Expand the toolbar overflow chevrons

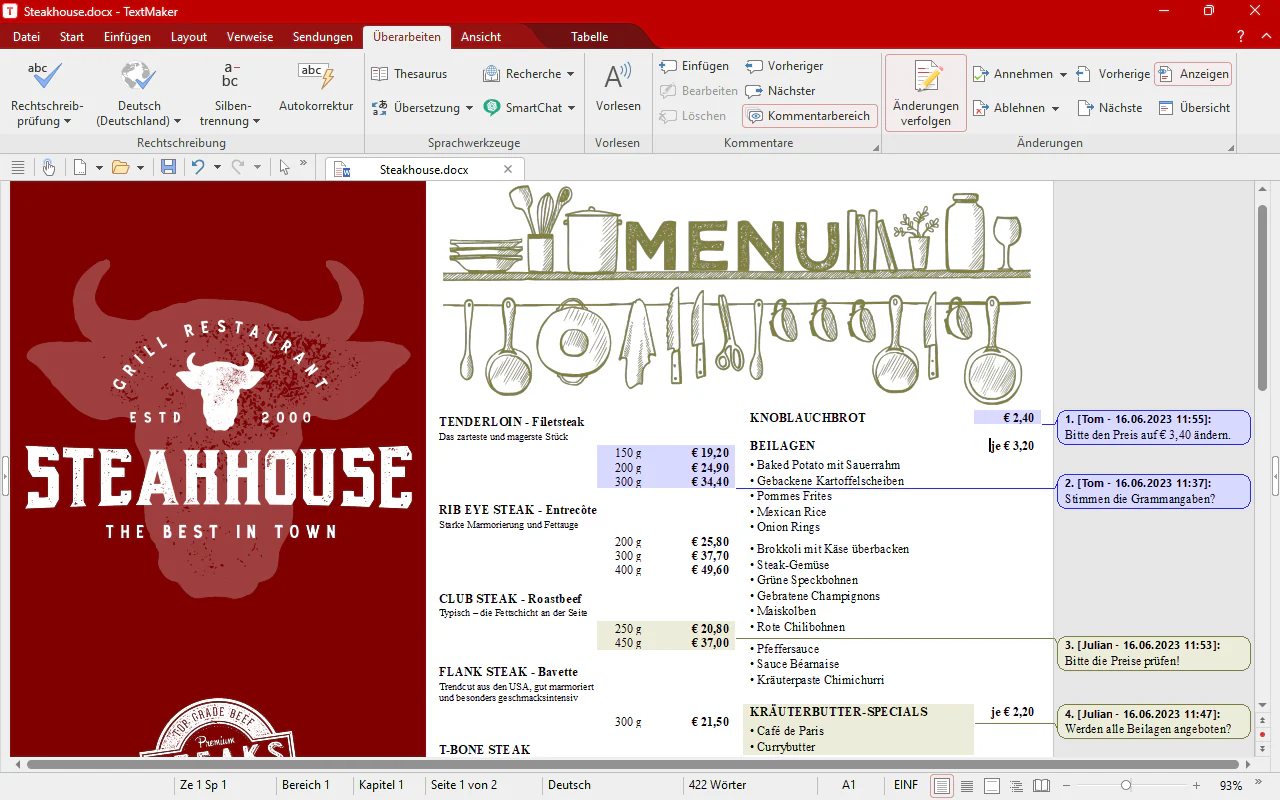pos(303,163)
